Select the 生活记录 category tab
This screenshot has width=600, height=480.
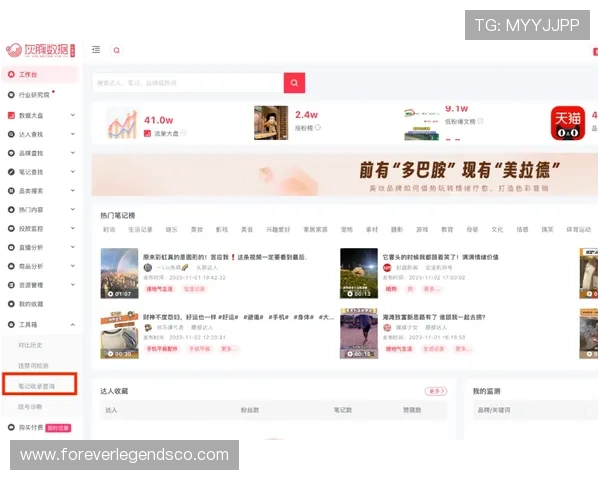coord(140,229)
